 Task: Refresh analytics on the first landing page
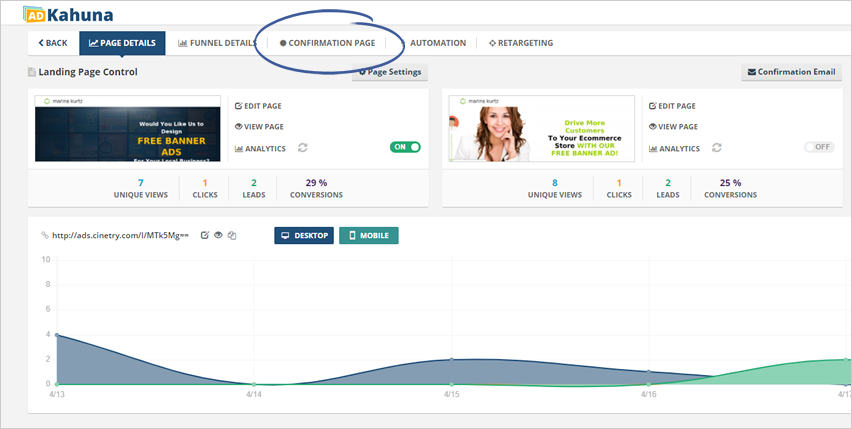click(x=302, y=148)
